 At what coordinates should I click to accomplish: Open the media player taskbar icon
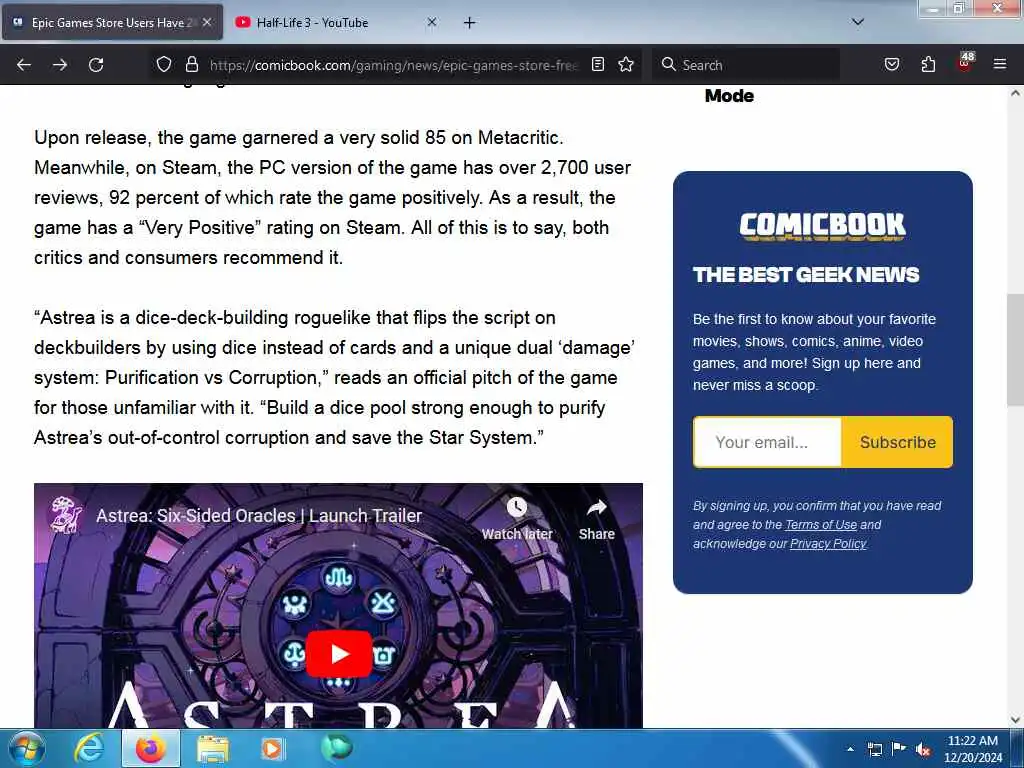click(x=272, y=748)
